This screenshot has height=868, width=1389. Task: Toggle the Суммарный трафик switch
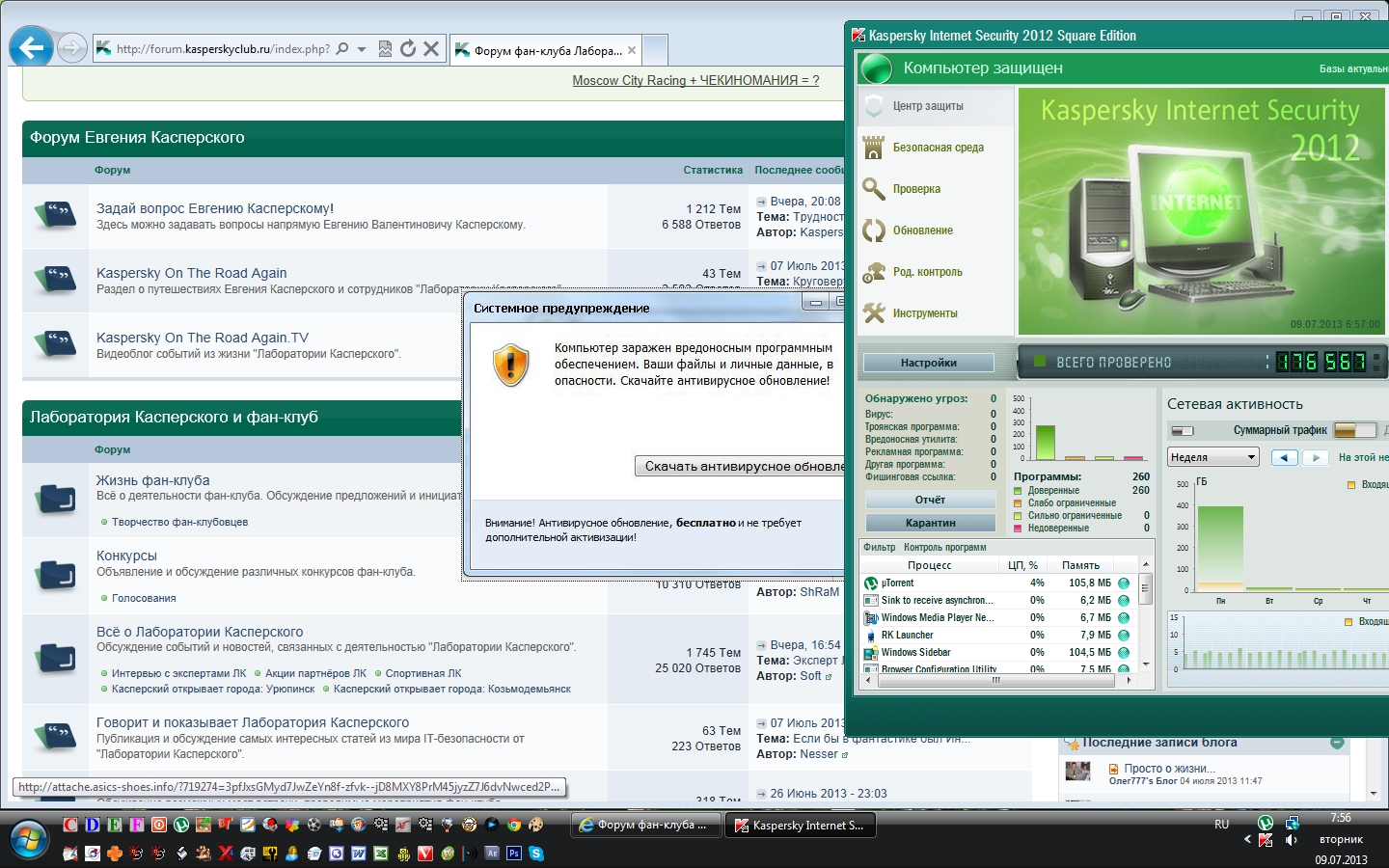click(x=1355, y=430)
